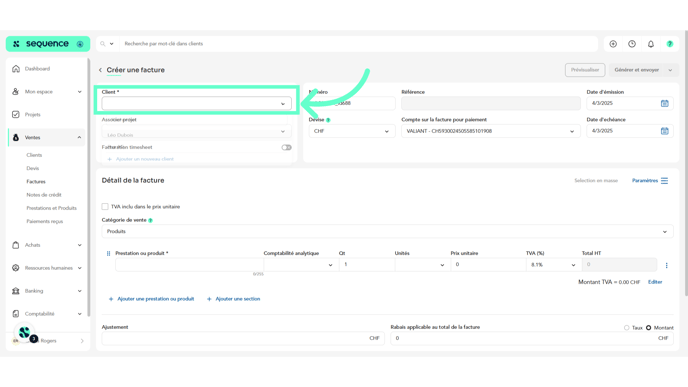Click the Dashboard home icon
The image size is (688, 387).
(x=16, y=68)
